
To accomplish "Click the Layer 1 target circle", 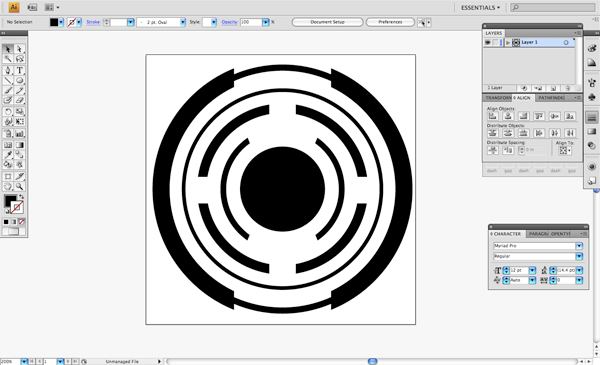I will 566,42.
